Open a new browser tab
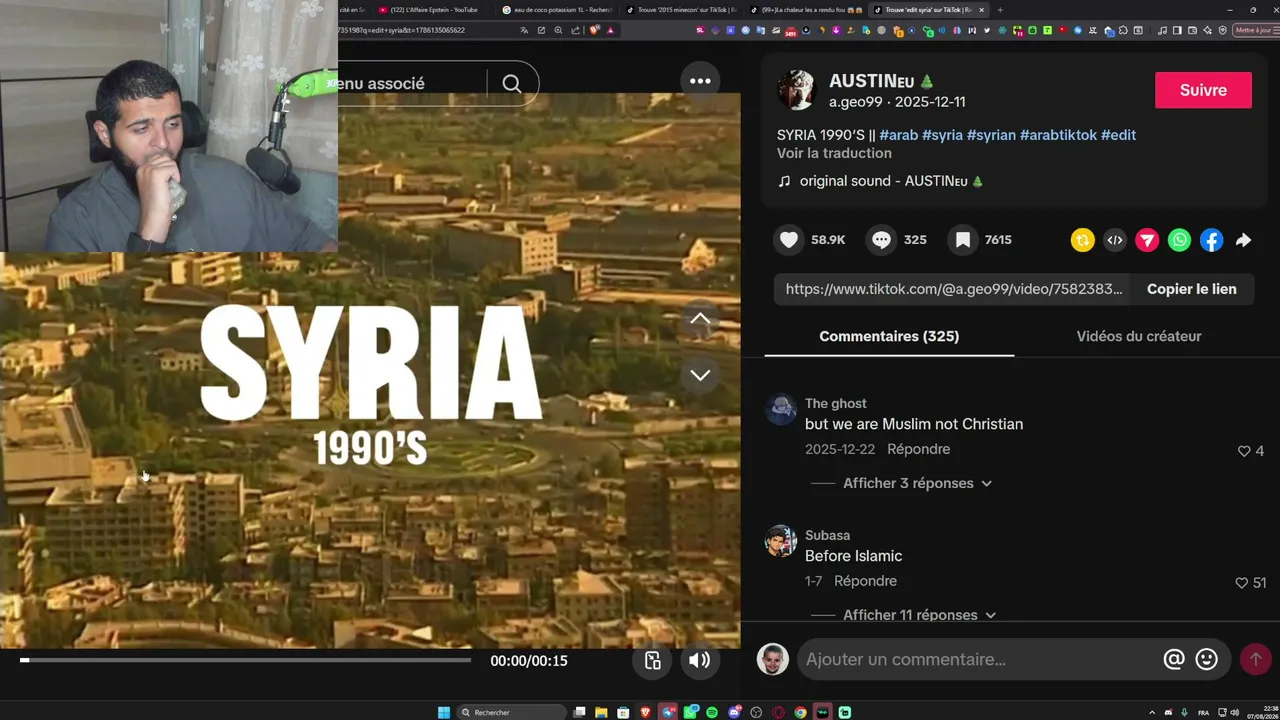 click(x=1000, y=10)
